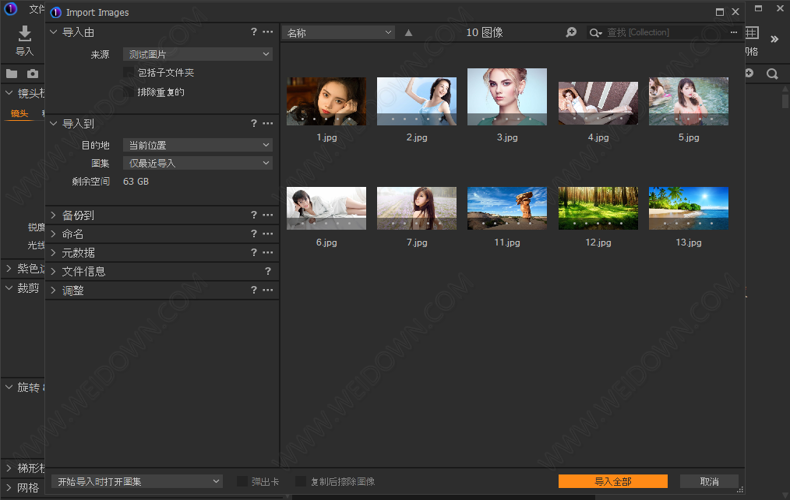This screenshot has height=500, width=790.
Task: Open the Capture camera tool tab
Action: pos(33,74)
